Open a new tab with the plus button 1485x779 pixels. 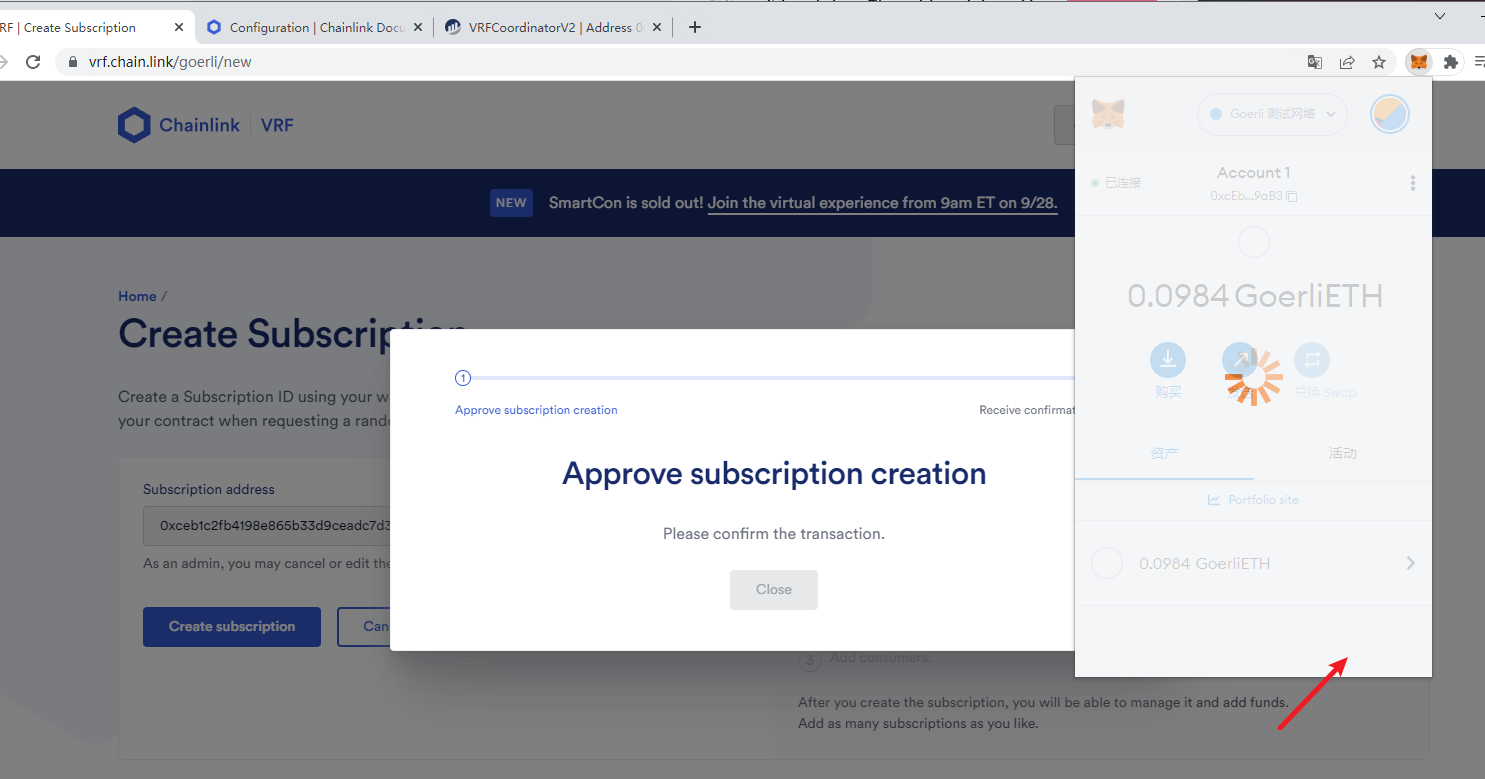pos(695,27)
